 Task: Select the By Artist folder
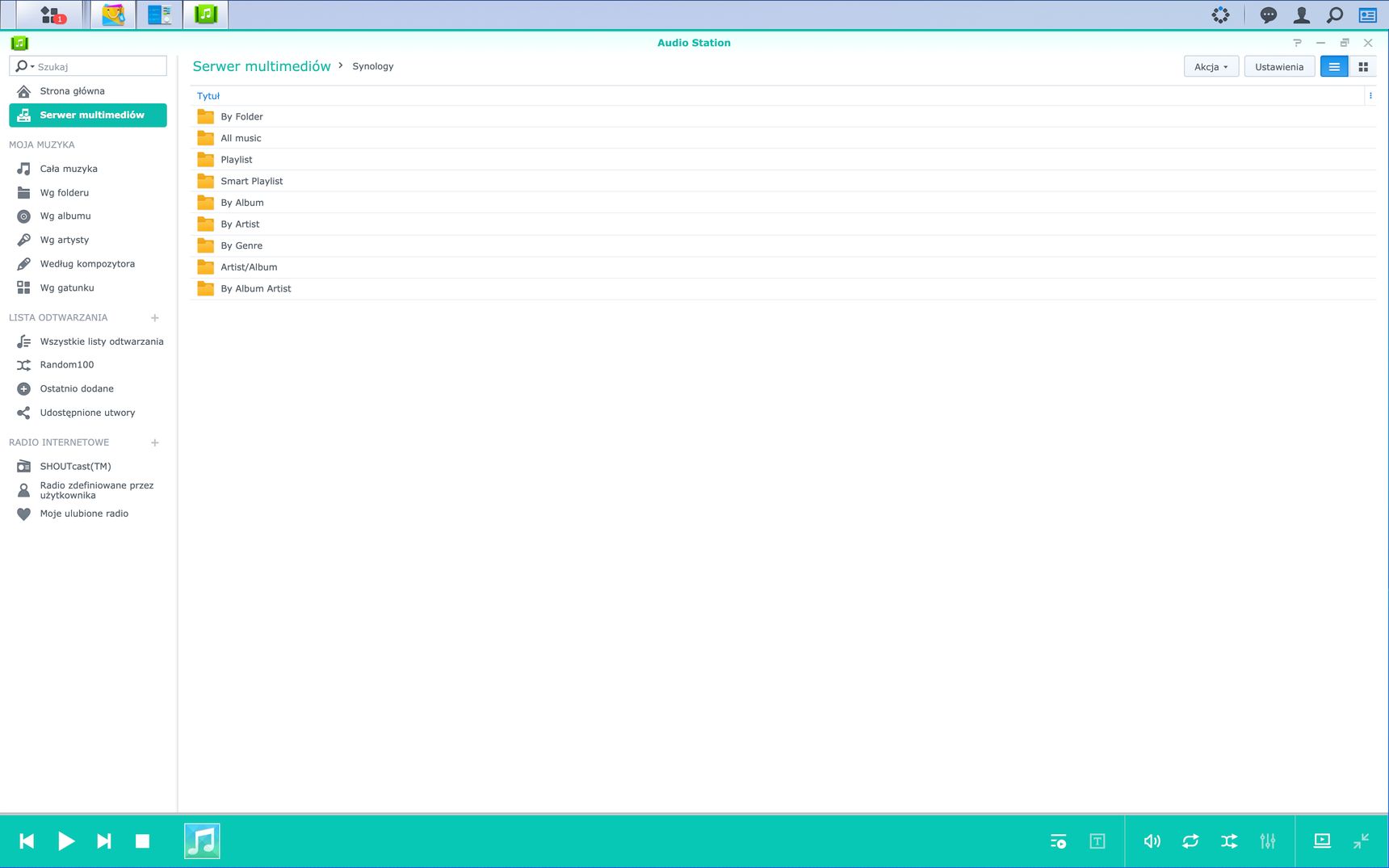pos(783,224)
